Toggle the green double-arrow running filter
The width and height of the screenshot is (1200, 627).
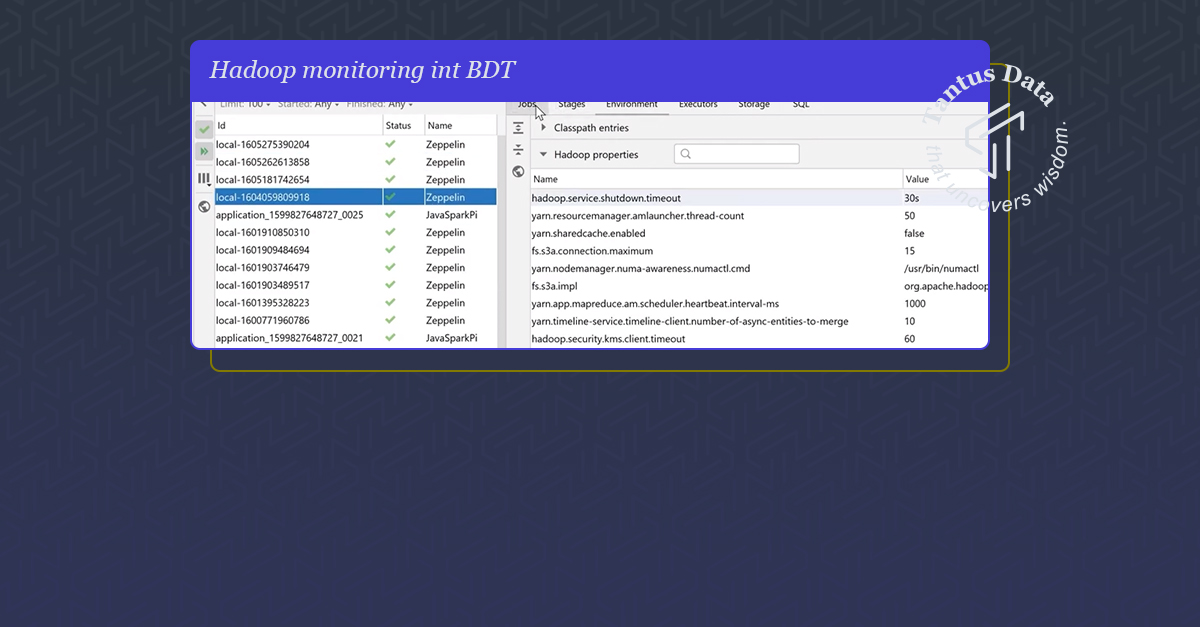204,151
